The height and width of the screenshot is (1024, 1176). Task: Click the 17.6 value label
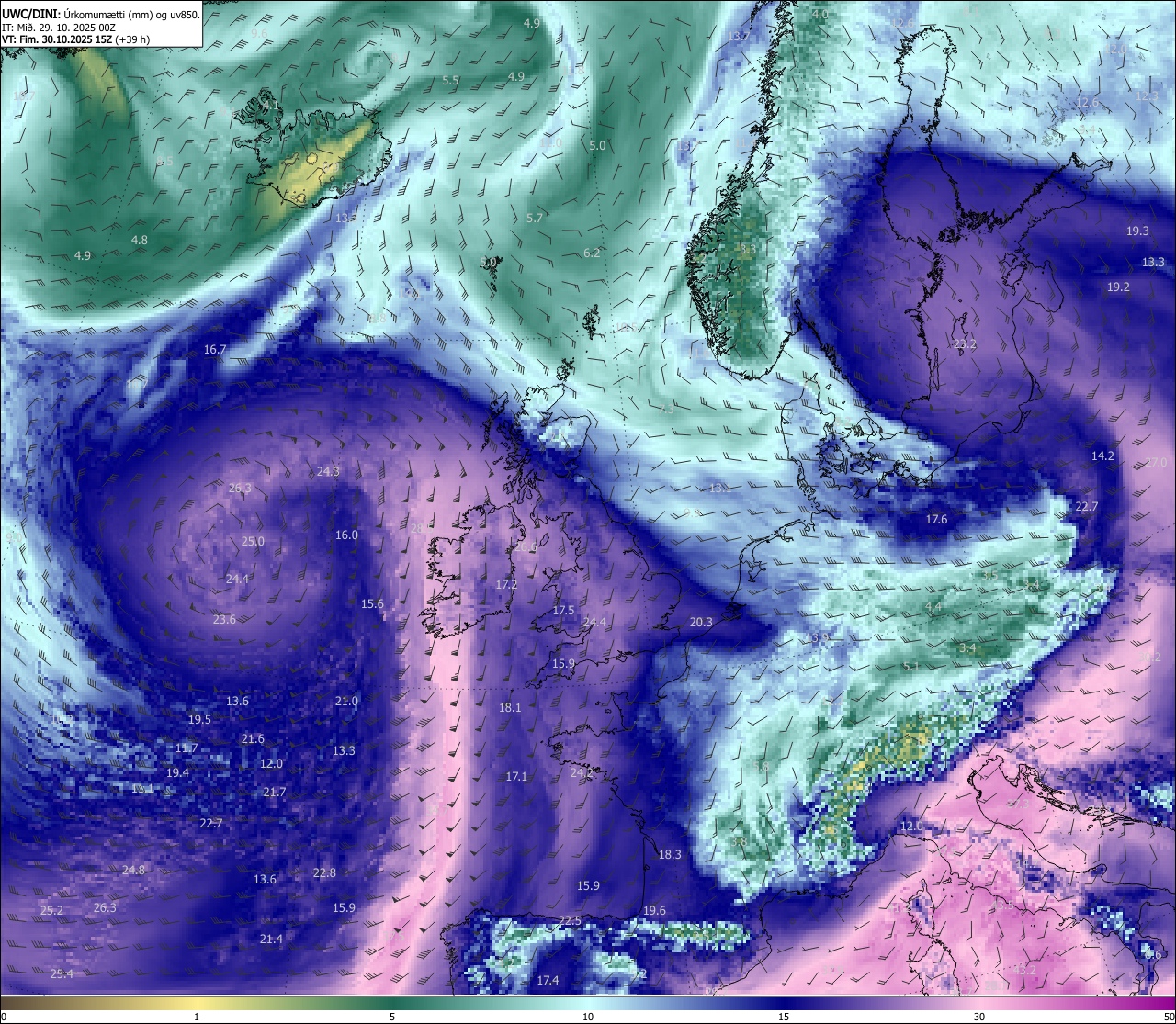click(x=936, y=519)
